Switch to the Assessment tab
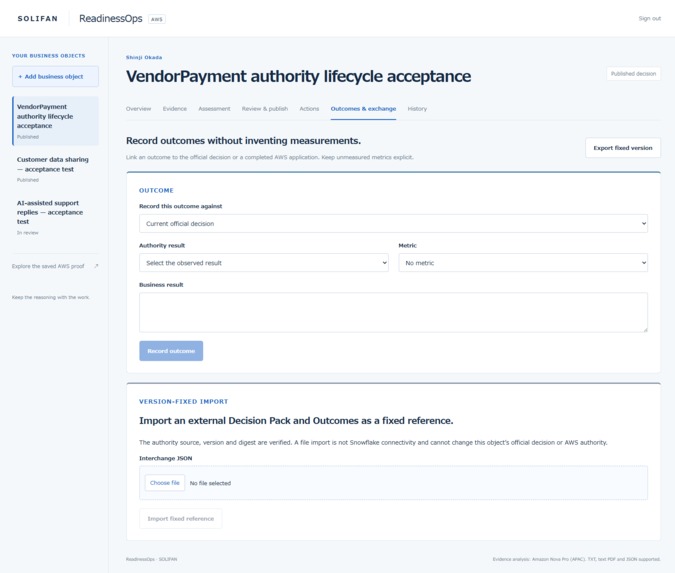 coord(214,108)
